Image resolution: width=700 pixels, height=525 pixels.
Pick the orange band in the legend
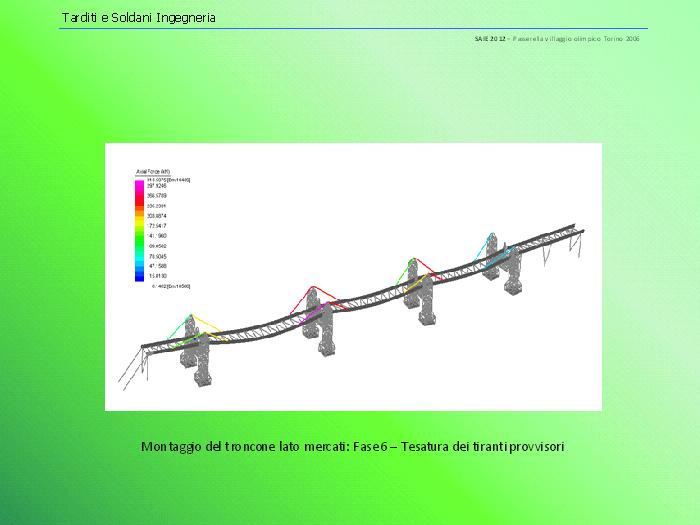point(141,210)
